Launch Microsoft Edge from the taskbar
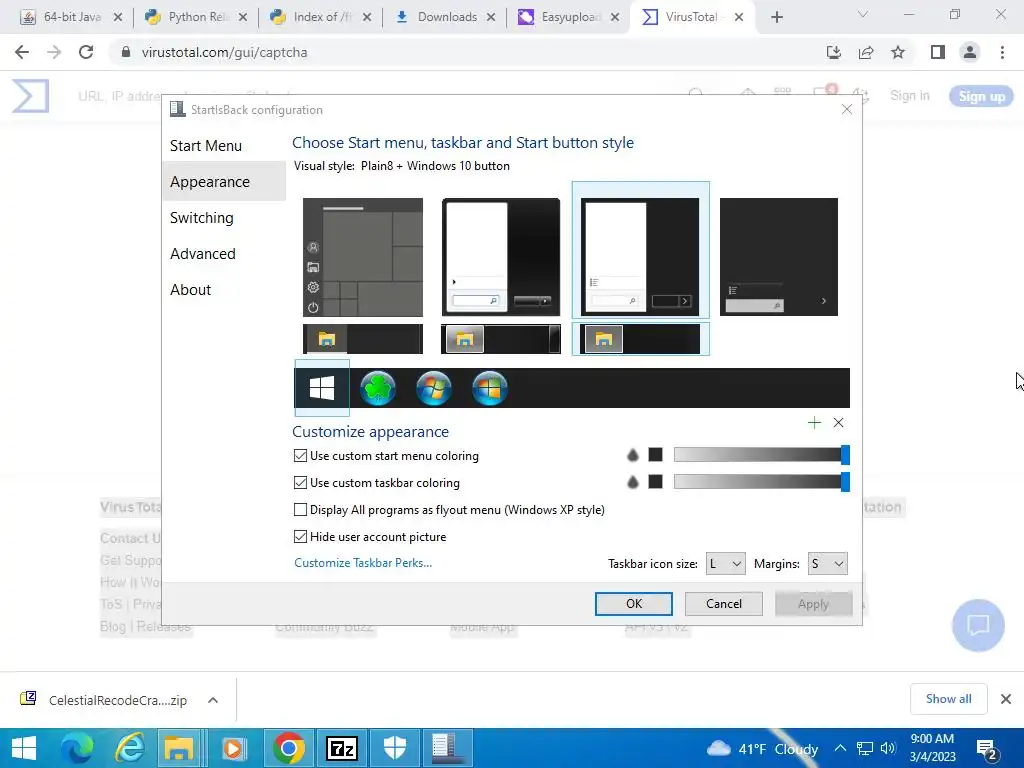 77,748
